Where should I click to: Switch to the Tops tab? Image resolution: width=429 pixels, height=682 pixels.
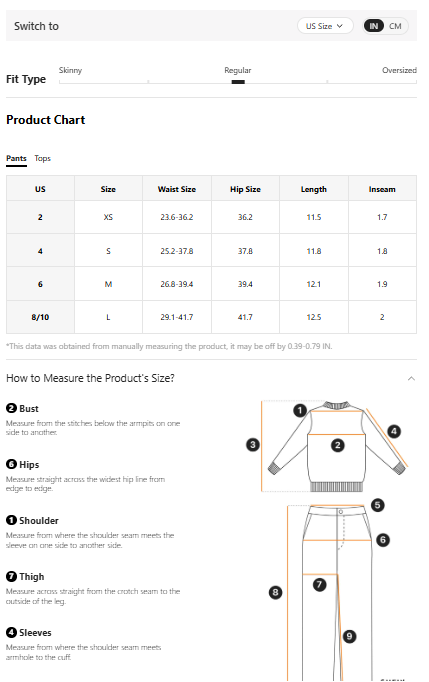coord(43,158)
